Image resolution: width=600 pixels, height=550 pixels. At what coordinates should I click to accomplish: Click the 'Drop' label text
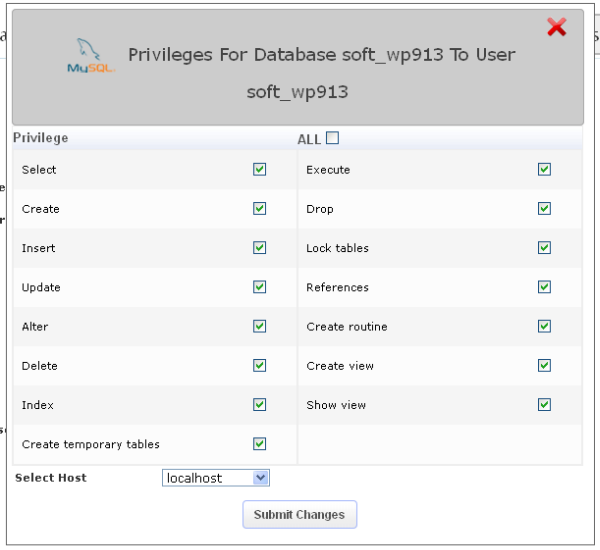click(320, 209)
